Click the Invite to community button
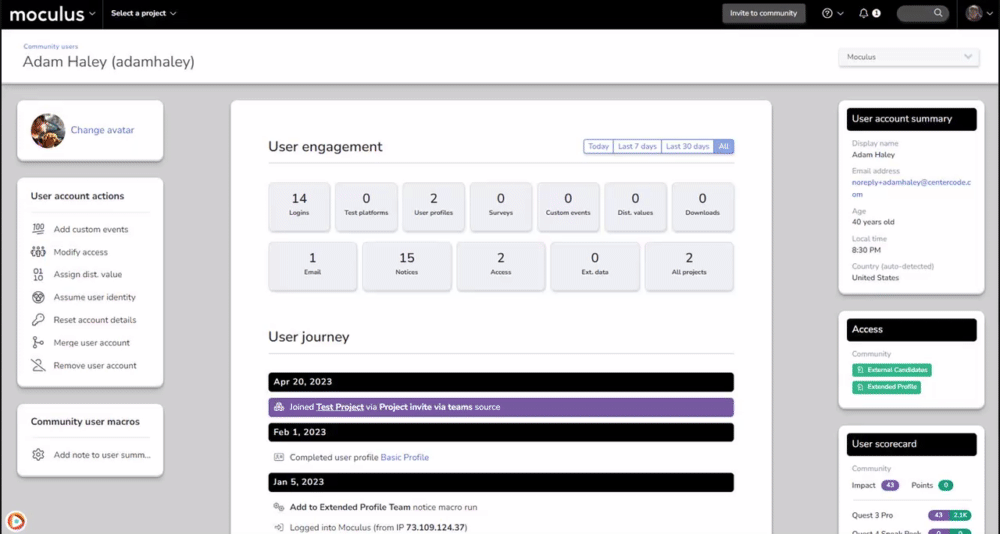Screen dimensions: 1000x534 [763, 13]
